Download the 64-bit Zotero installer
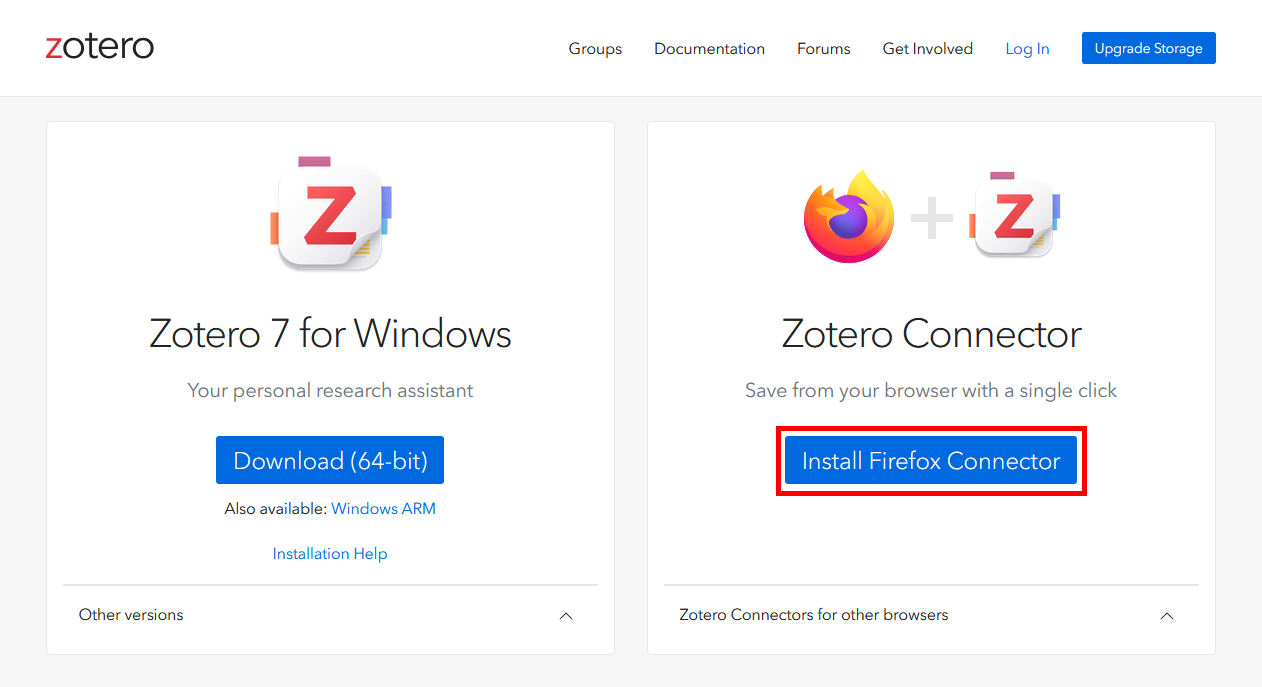Image resolution: width=1262 pixels, height=687 pixels. click(x=330, y=461)
